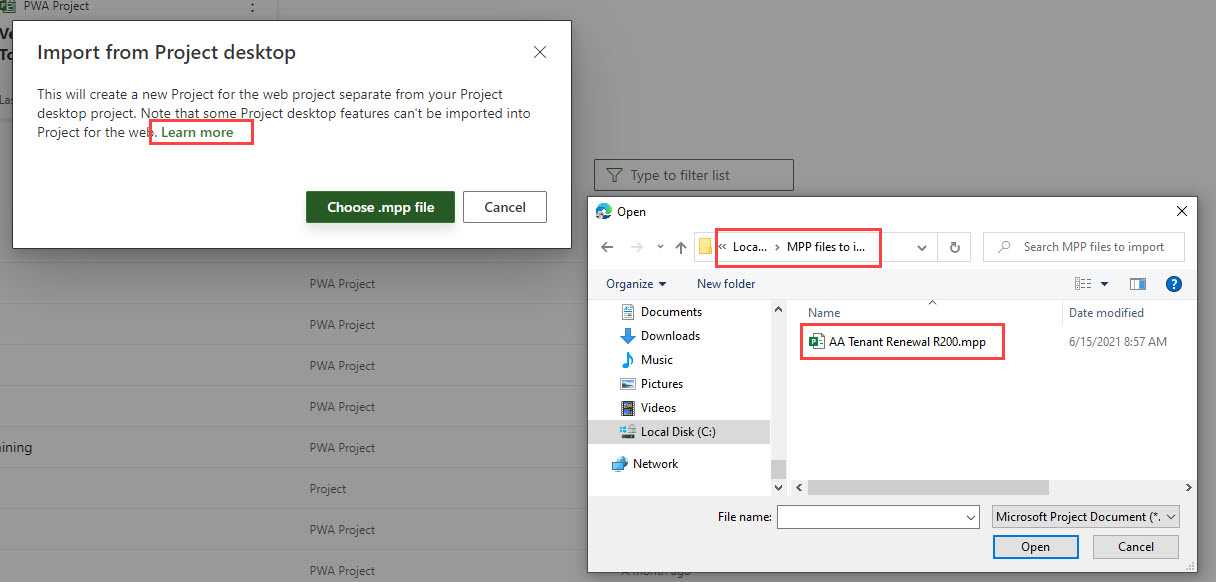Click the navigation pane vertical scrollbar
The width and height of the screenshot is (1216, 582).
click(x=778, y=469)
